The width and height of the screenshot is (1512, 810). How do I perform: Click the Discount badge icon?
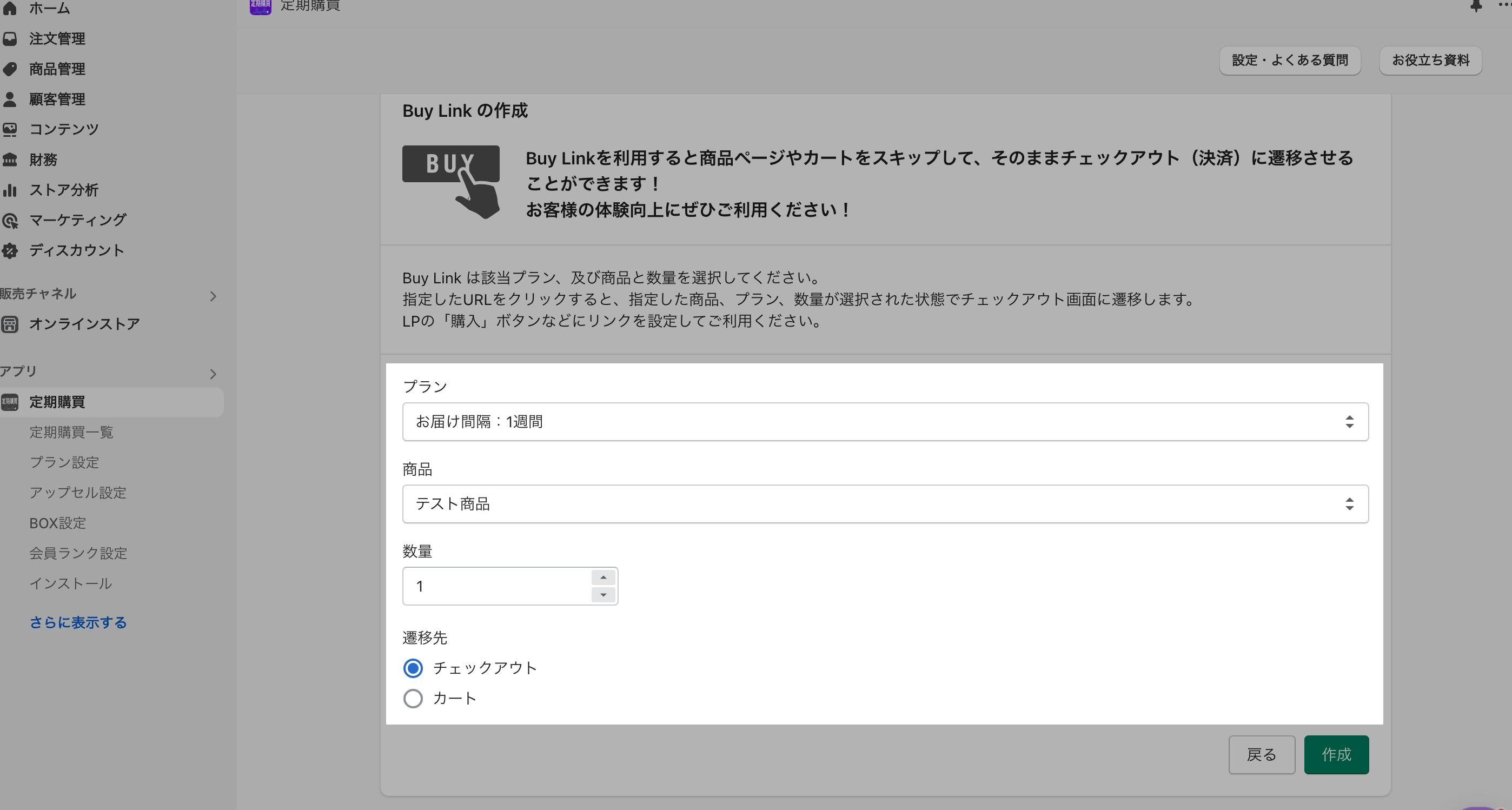coord(10,251)
